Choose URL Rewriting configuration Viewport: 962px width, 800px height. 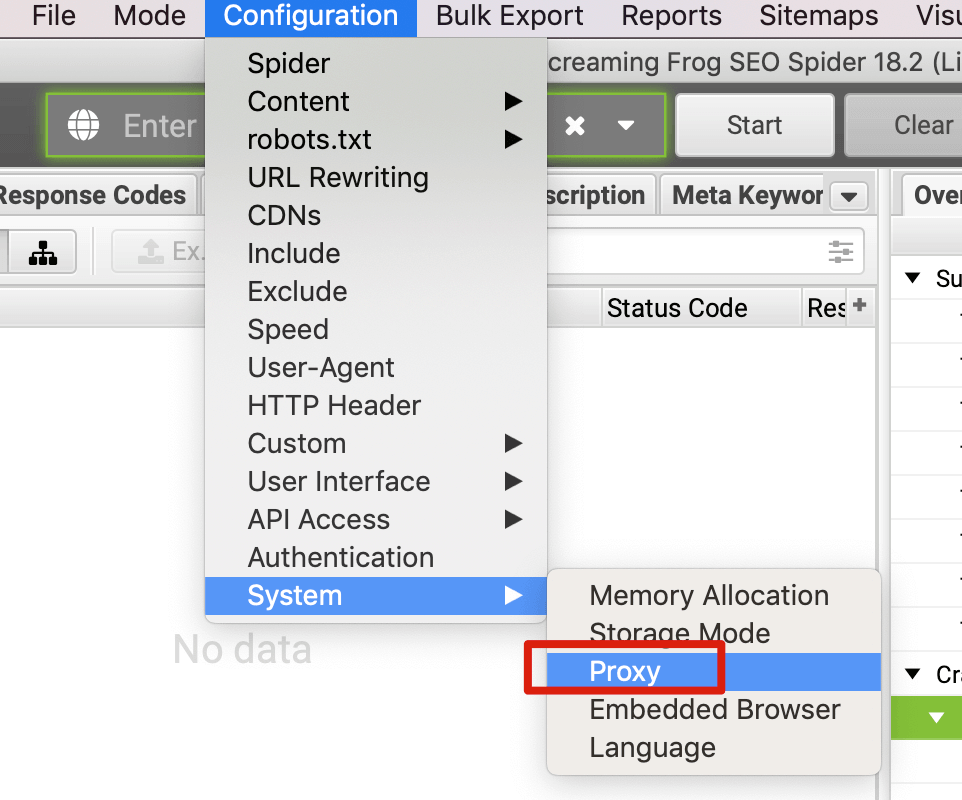pyautogui.click(x=375, y=177)
